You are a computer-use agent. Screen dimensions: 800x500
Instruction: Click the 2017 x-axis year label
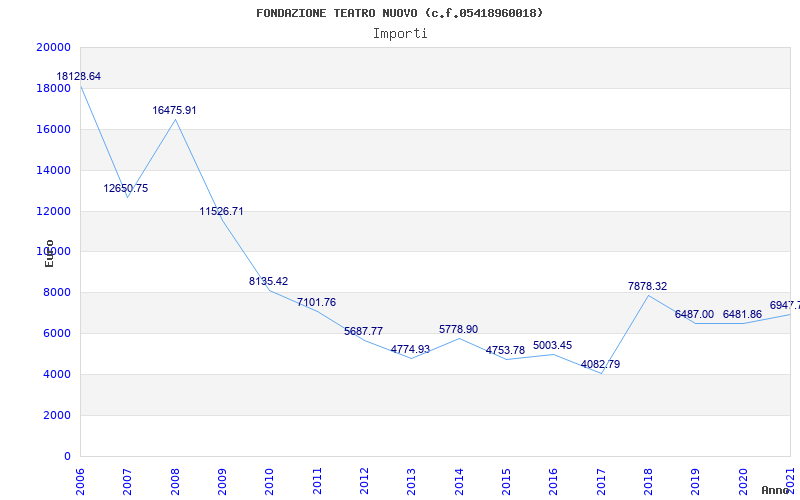click(601, 481)
